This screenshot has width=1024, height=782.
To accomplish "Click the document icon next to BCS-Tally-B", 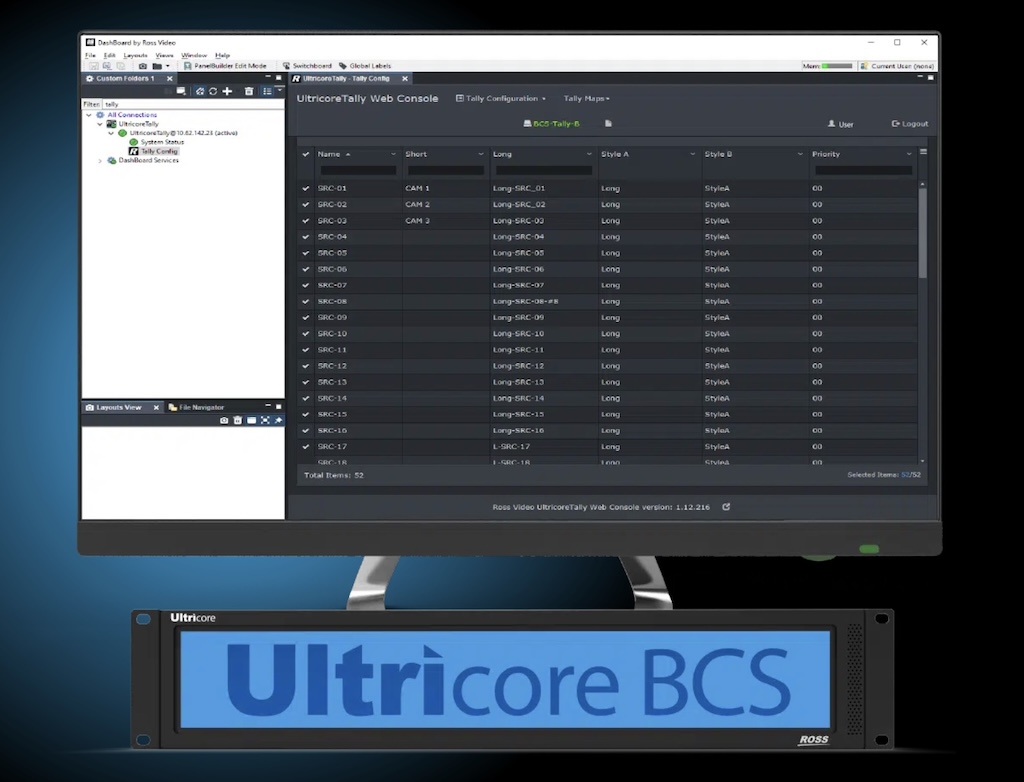I will [x=608, y=123].
